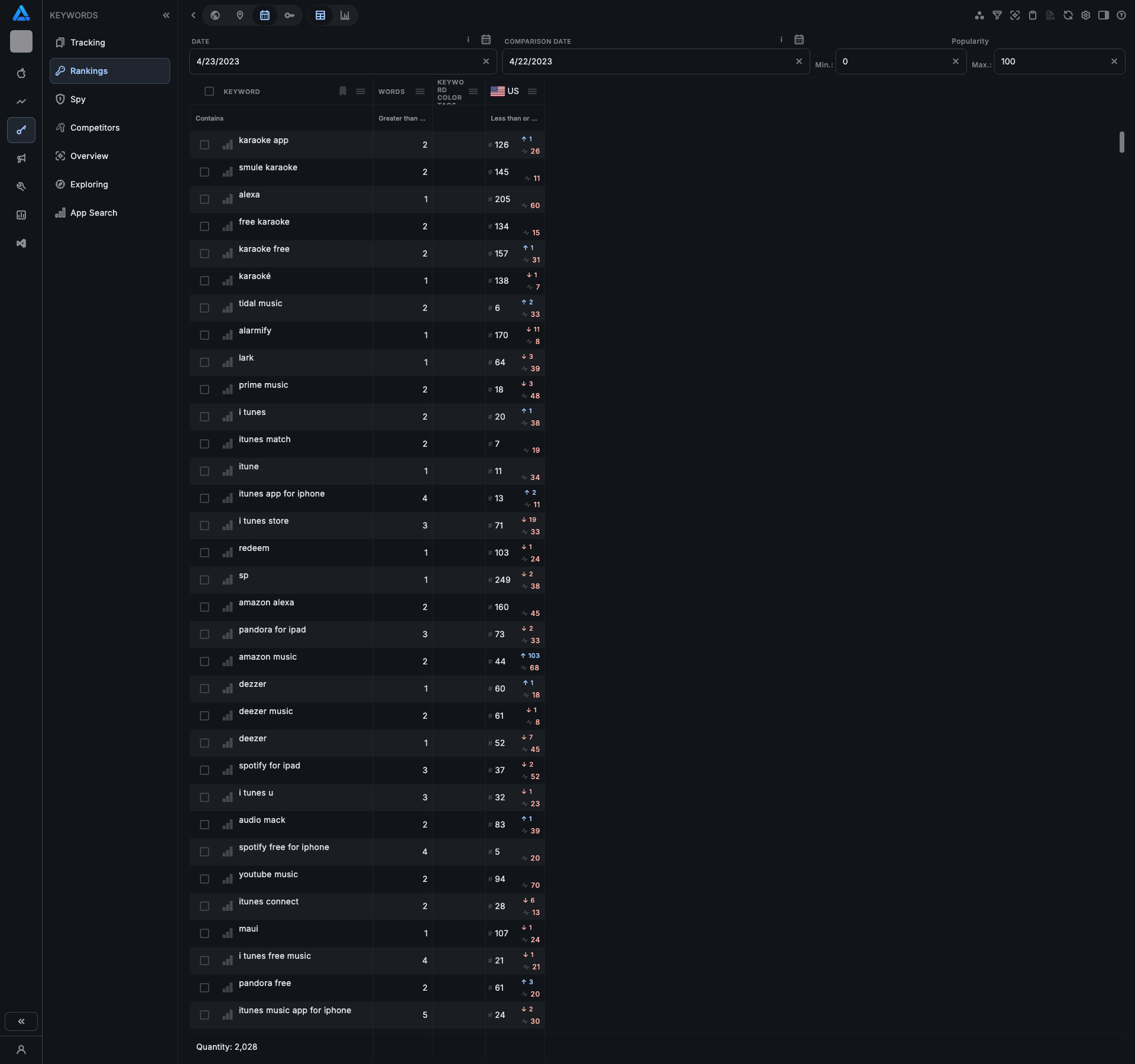1135x1064 pixels.
Task: Switch to chart view in top toolbar
Action: [345, 15]
